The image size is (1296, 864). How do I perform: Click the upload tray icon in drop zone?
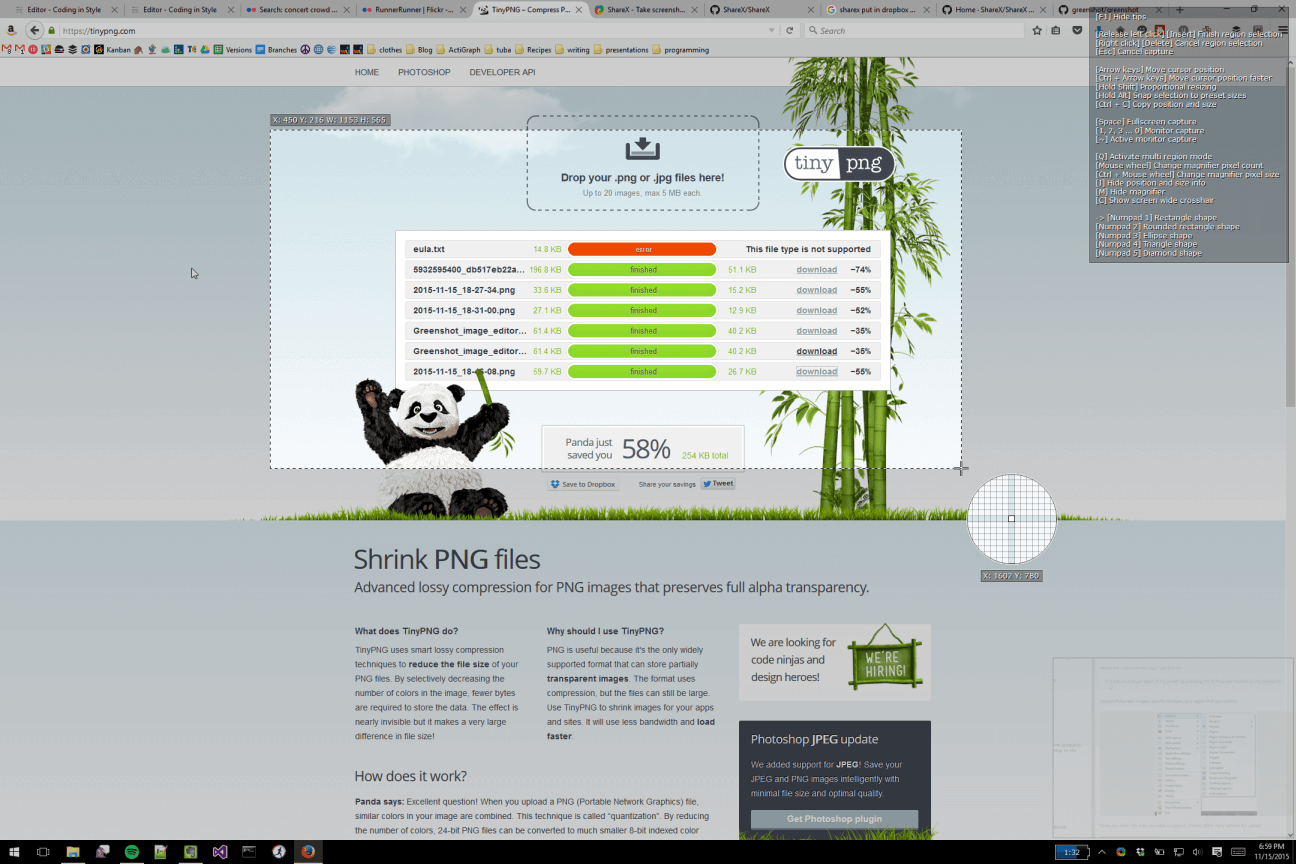(x=643, y=149)
